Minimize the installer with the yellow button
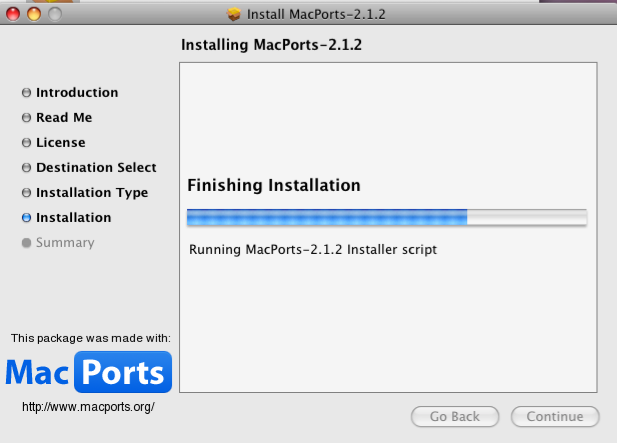 (33, 14)
